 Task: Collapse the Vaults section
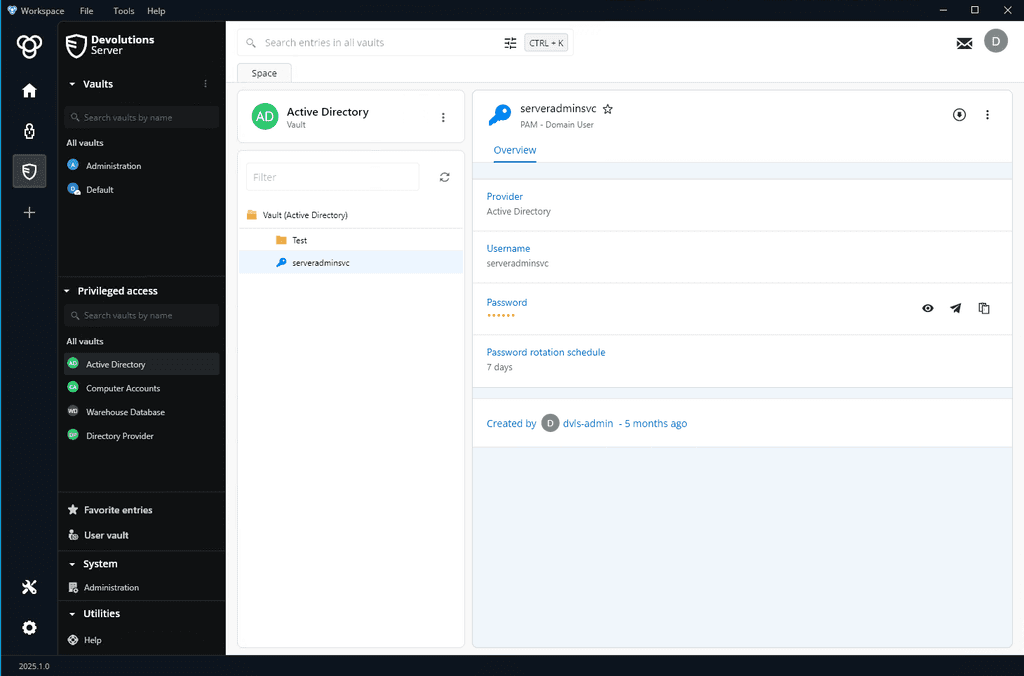click(x=72, y=84)
